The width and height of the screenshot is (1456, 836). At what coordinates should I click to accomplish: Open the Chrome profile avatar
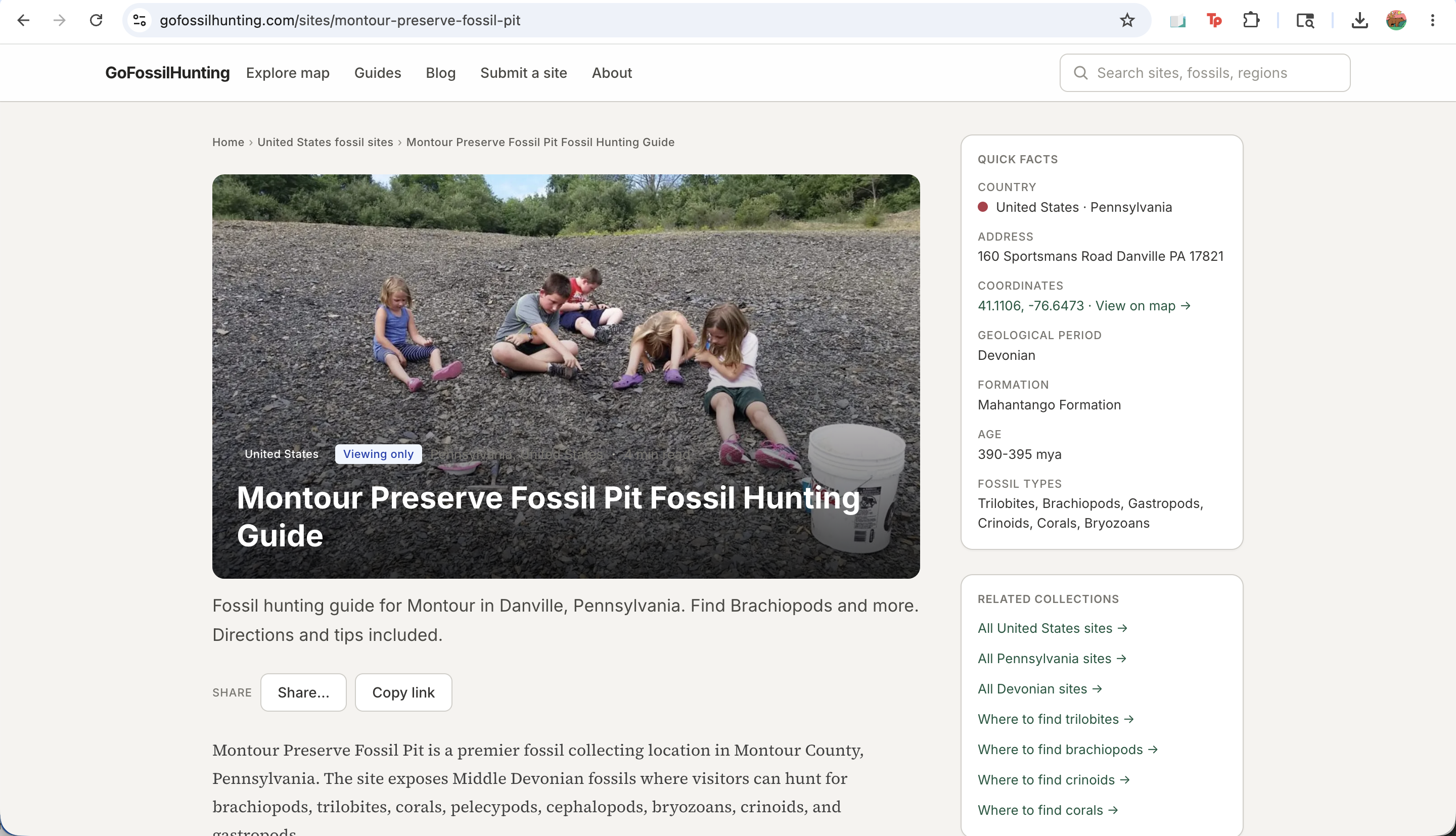(x=1396, y=21)
